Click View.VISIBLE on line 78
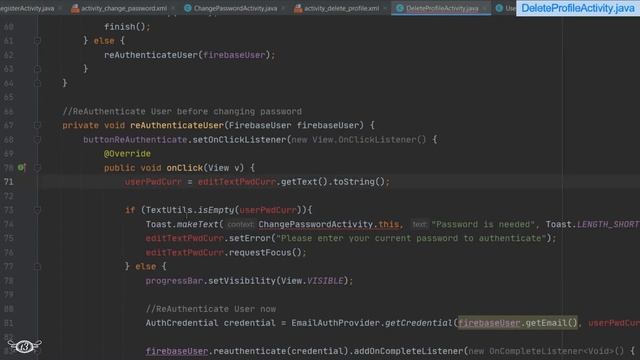The width and height of the screenshot is (640, 360). coord(312,281)
